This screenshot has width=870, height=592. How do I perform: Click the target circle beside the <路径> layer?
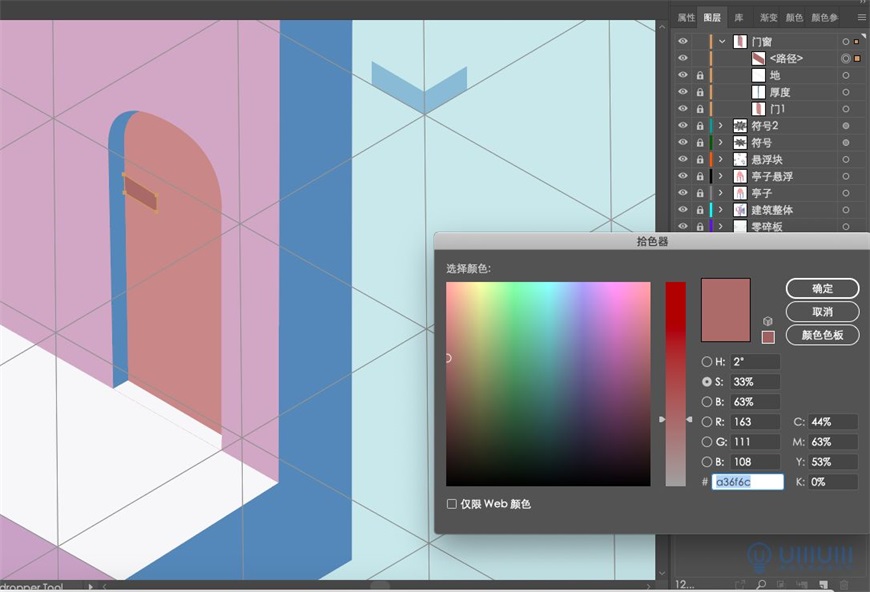(845, 58)
